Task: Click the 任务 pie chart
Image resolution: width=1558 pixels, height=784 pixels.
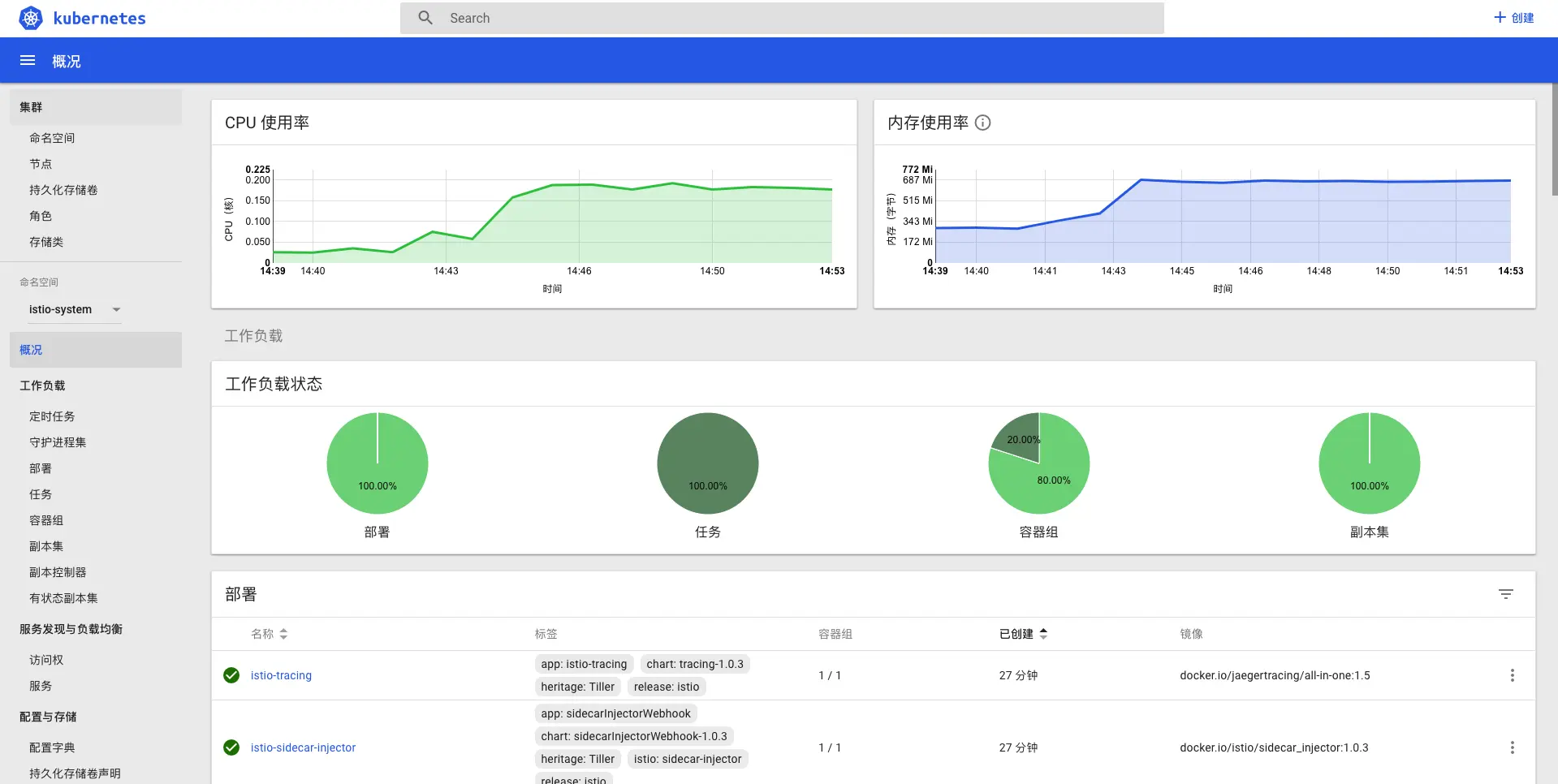Action: (708, 463)
